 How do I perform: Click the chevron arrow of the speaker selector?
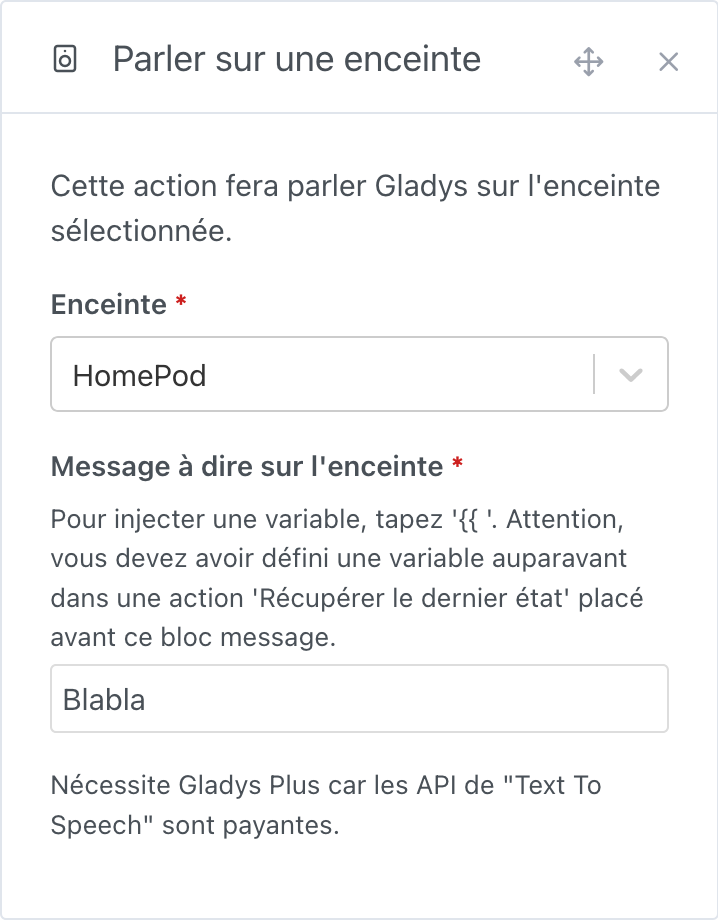click(632, 374)
